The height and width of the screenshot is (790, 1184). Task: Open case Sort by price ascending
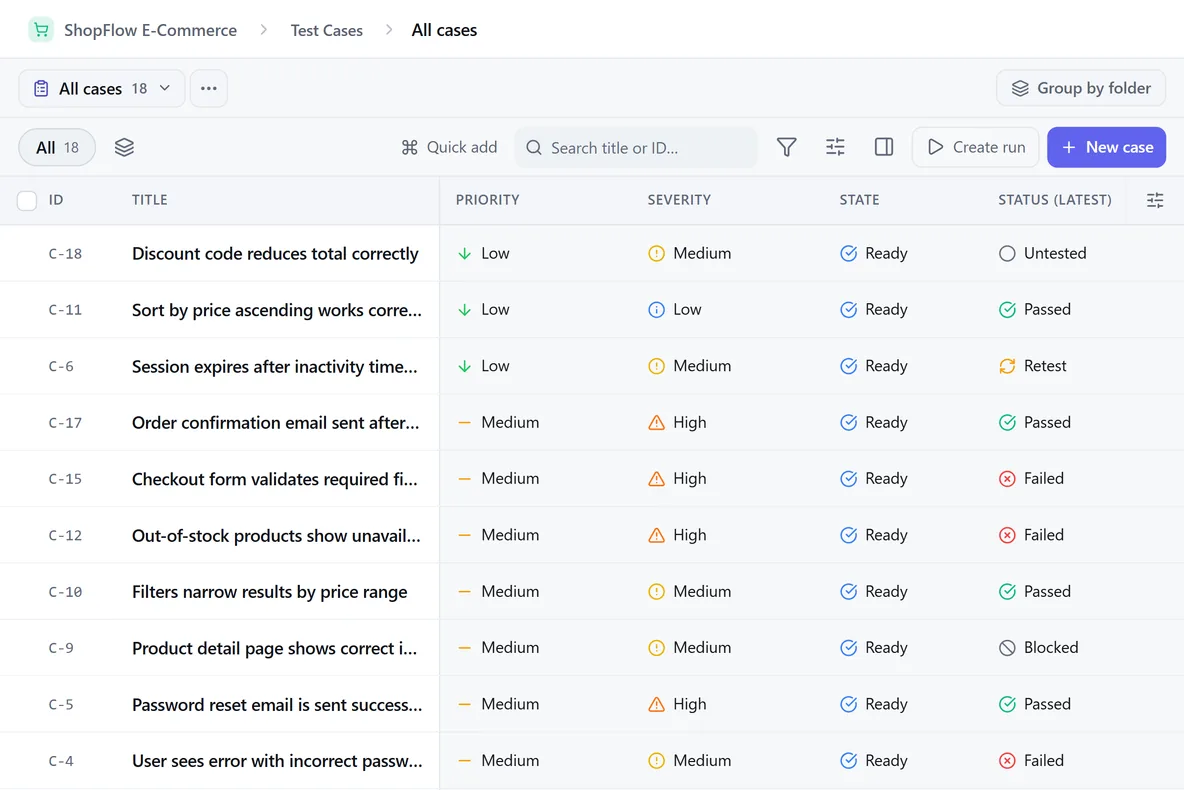276,310
